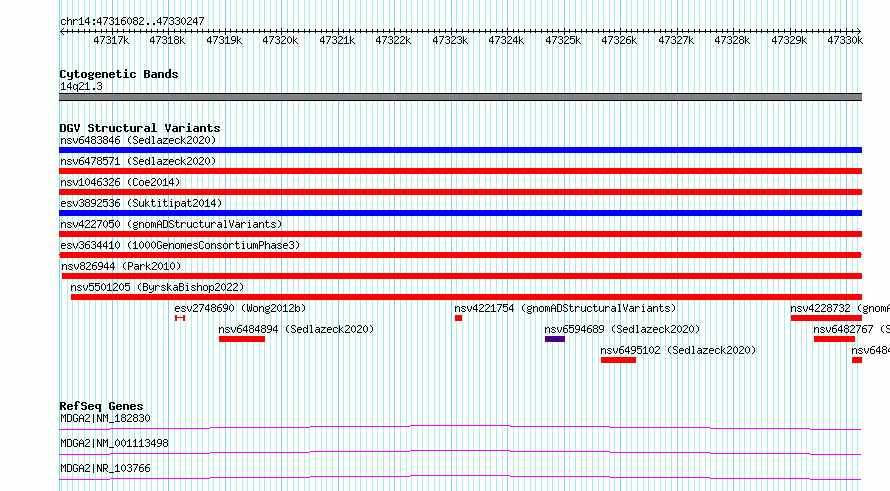
Task: Click the 47323k ruler tick label
Action: (x=450, y=40)
